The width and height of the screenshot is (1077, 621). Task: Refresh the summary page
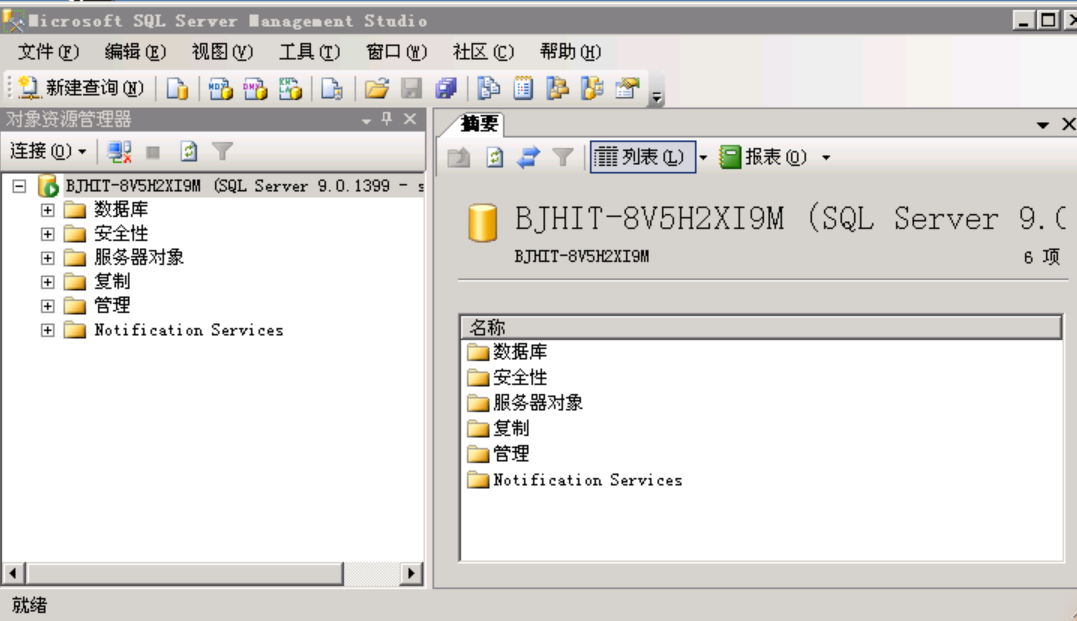(x=495, y=157)
